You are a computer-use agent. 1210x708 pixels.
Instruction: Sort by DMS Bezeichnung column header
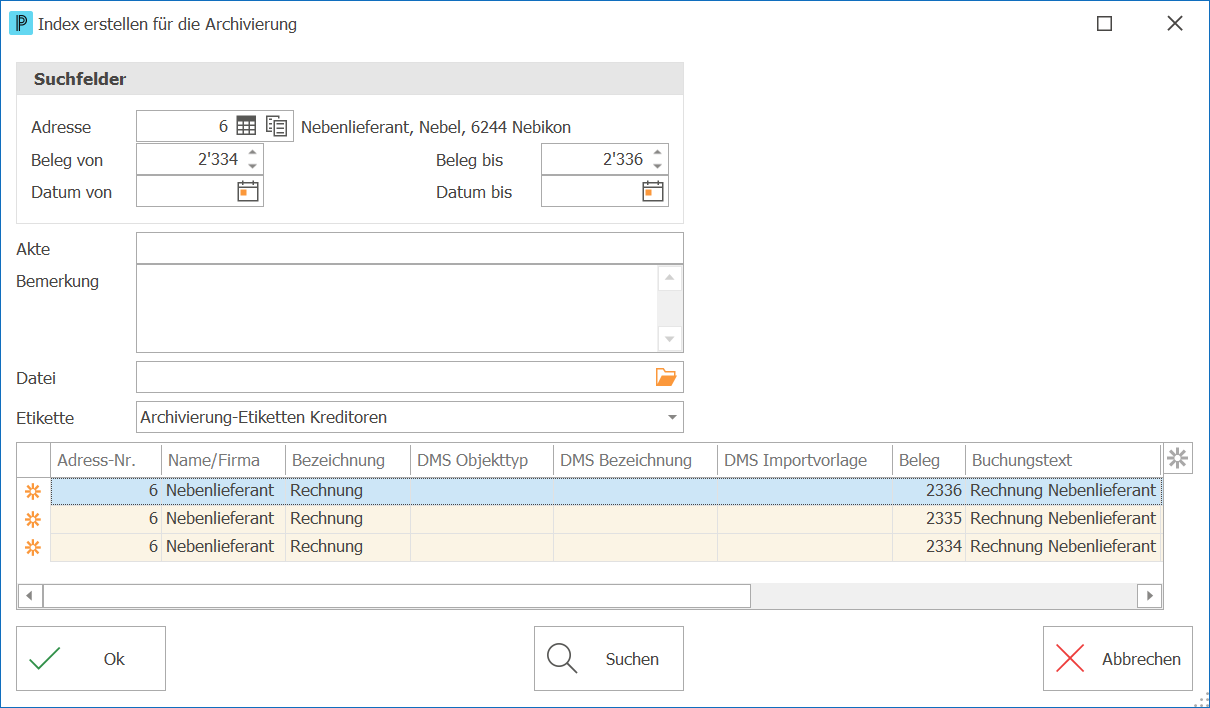coord(636,460)
